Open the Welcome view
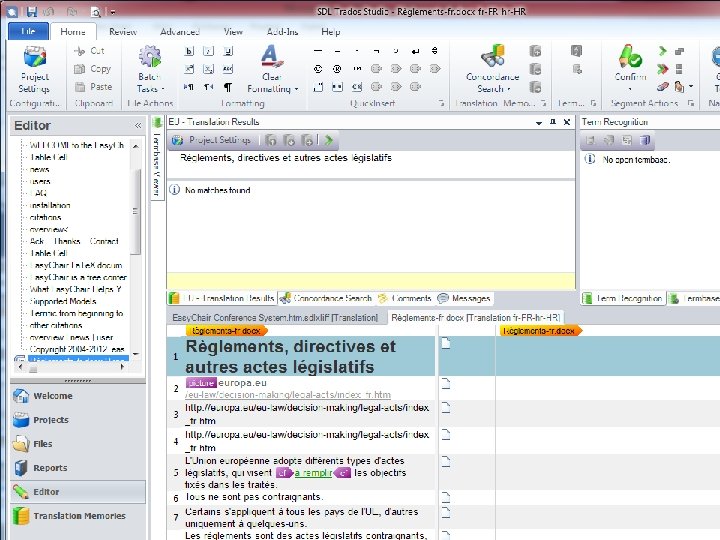This screenshot has height=540, width=720. coord(78,396)
